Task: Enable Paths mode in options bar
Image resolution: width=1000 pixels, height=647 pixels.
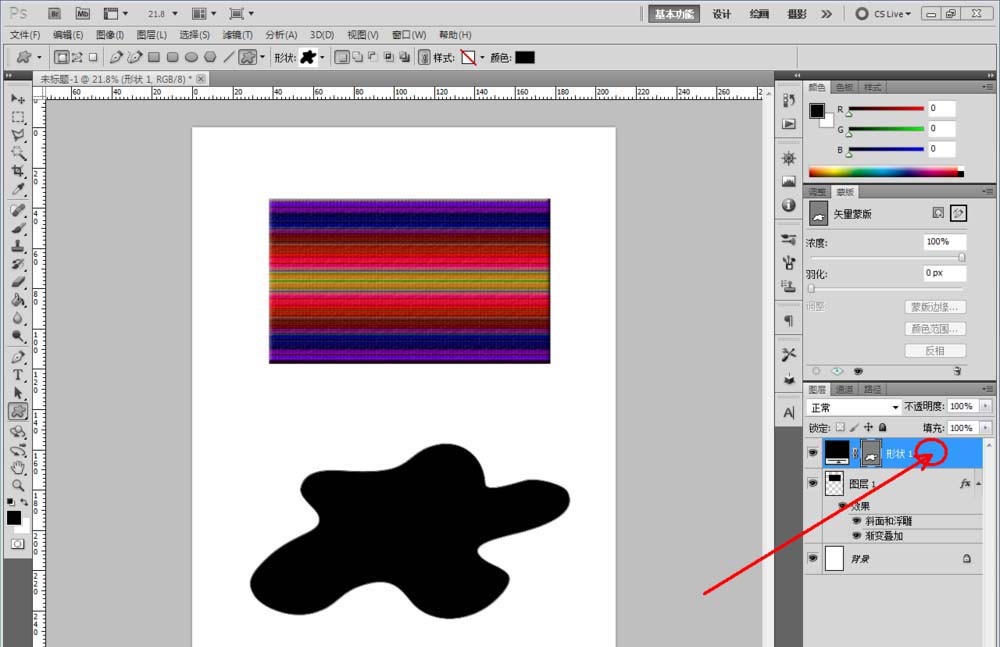Action: 77,57
